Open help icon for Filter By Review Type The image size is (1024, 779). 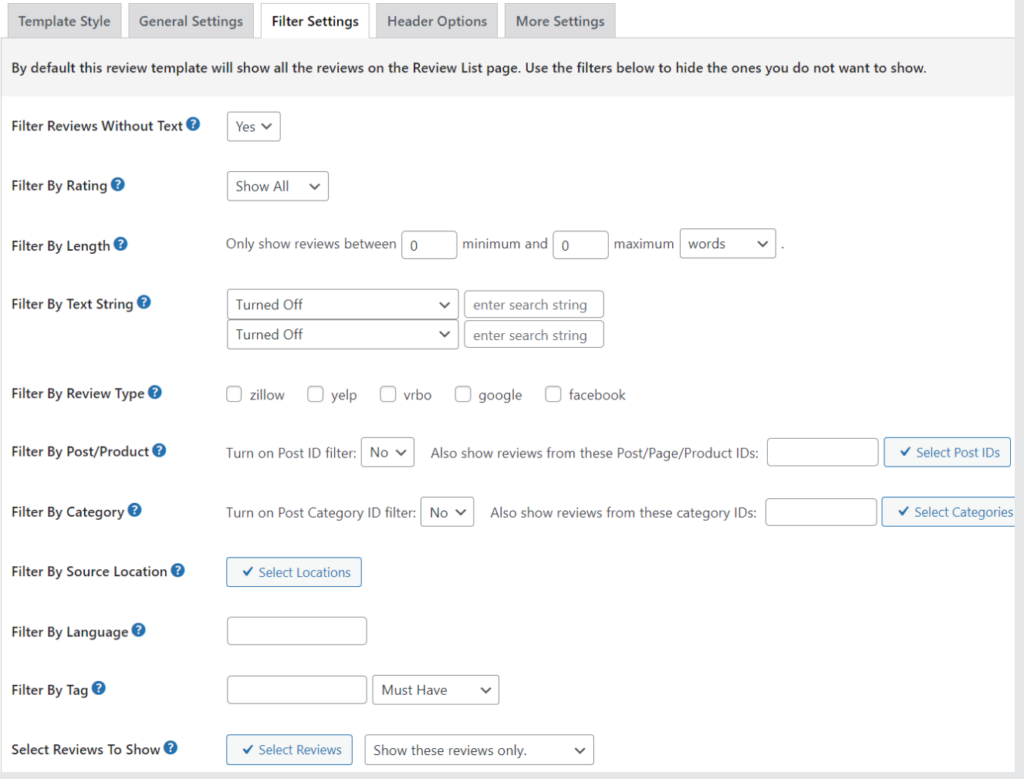point(154,392)
